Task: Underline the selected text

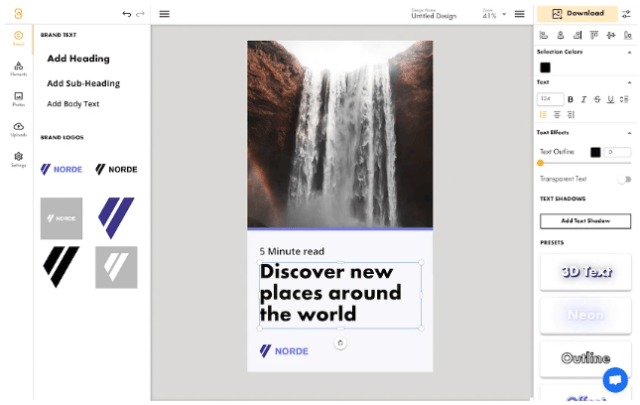Action: [610, 99]
